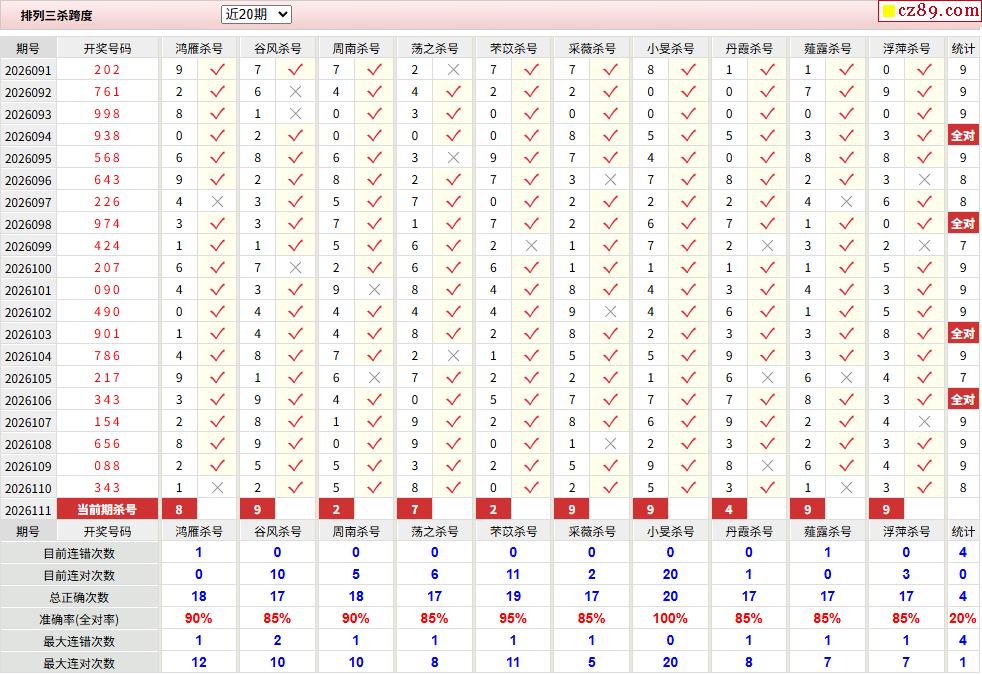Click the 全对 badge in row 2026106
The width and height of the screenshot is (982, 675).
click(963, 399)
